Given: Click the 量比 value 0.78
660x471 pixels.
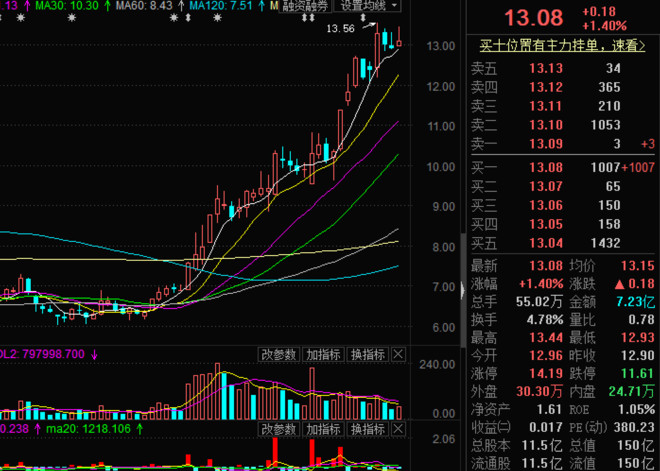Looking at the screenshot, I should pos(641,320).
